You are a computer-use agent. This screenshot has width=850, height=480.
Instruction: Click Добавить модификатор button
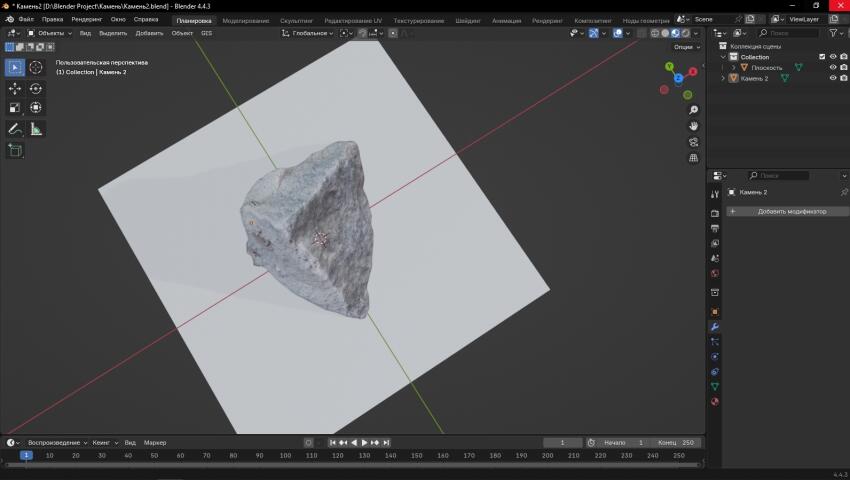click(x=787, y=212)
